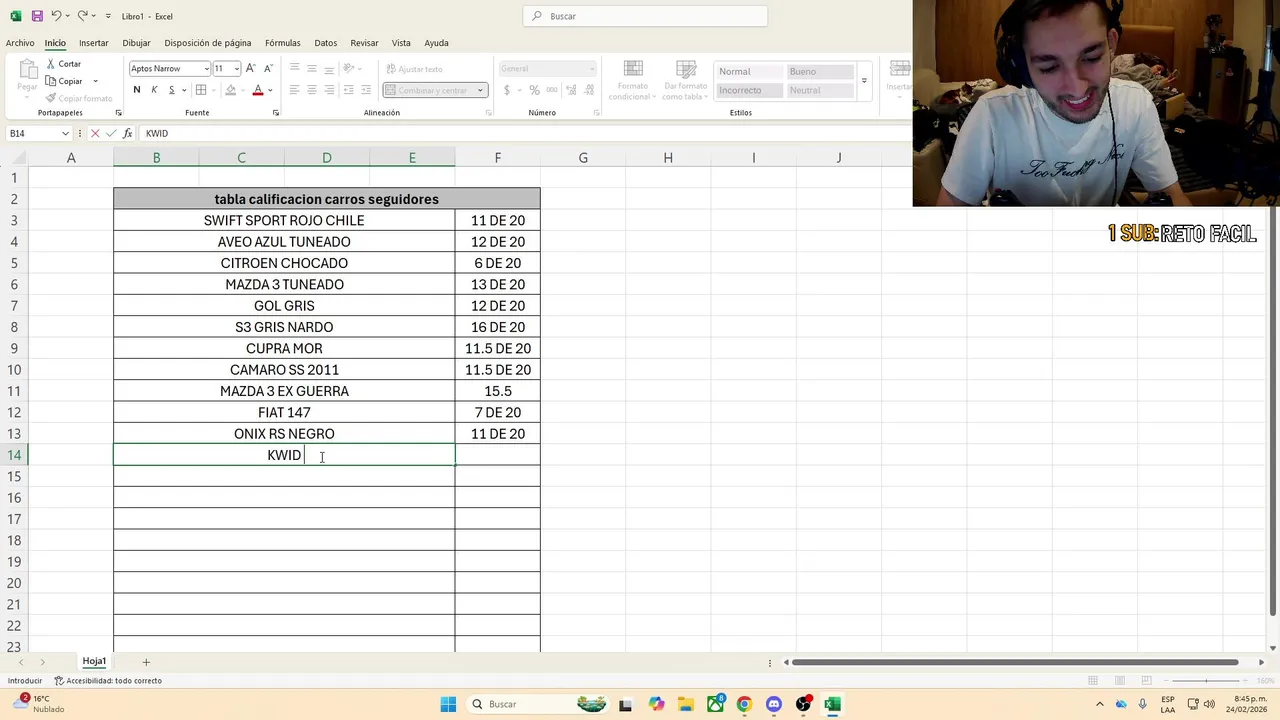
Task: Open the Archivo menu
Action: click(x=20, y=43)
